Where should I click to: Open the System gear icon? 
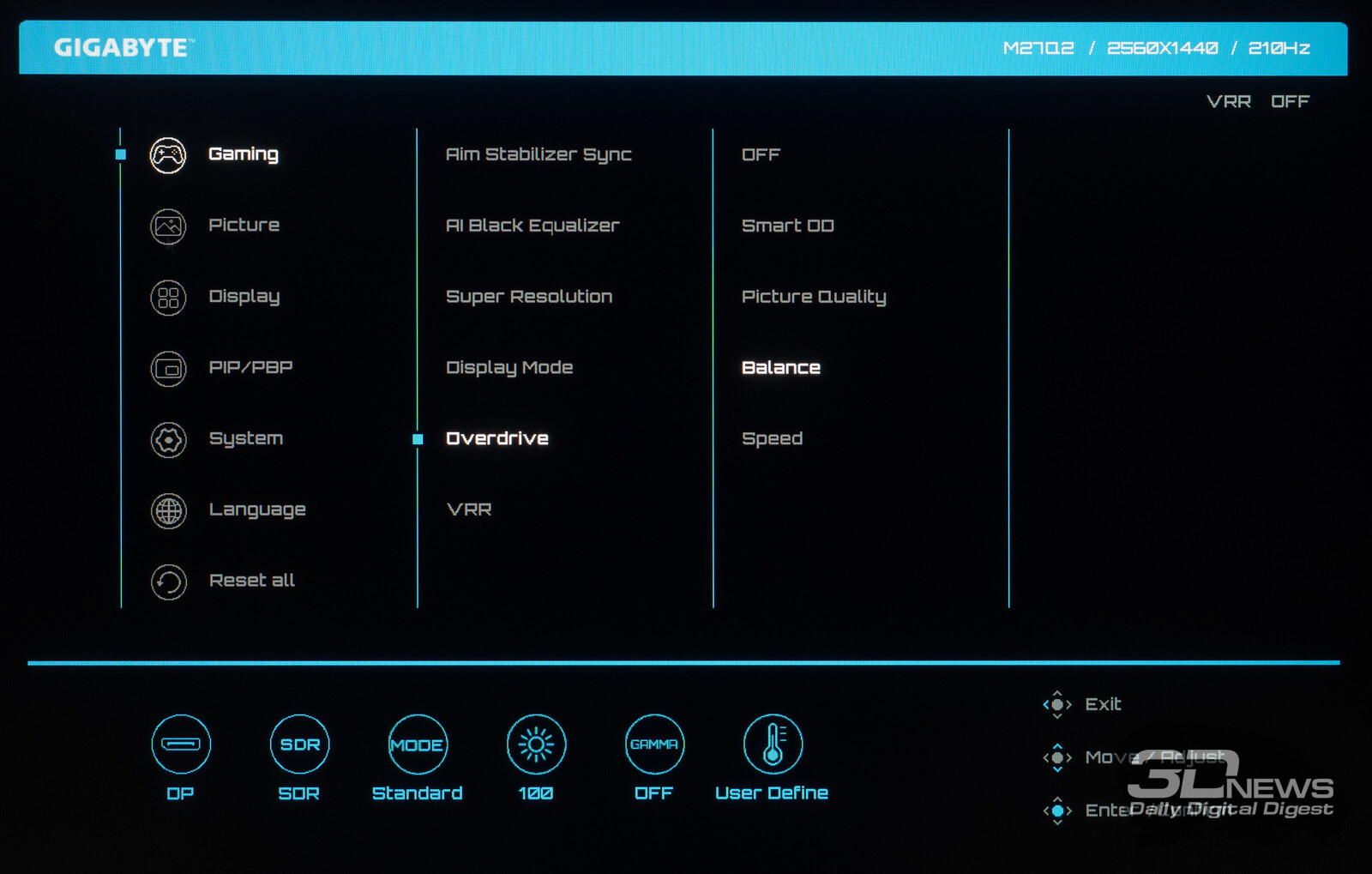tap(168, 440)
